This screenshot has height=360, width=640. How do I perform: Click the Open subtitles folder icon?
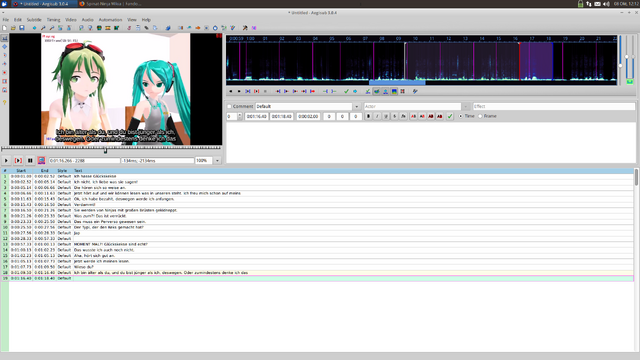coord(13,28)
